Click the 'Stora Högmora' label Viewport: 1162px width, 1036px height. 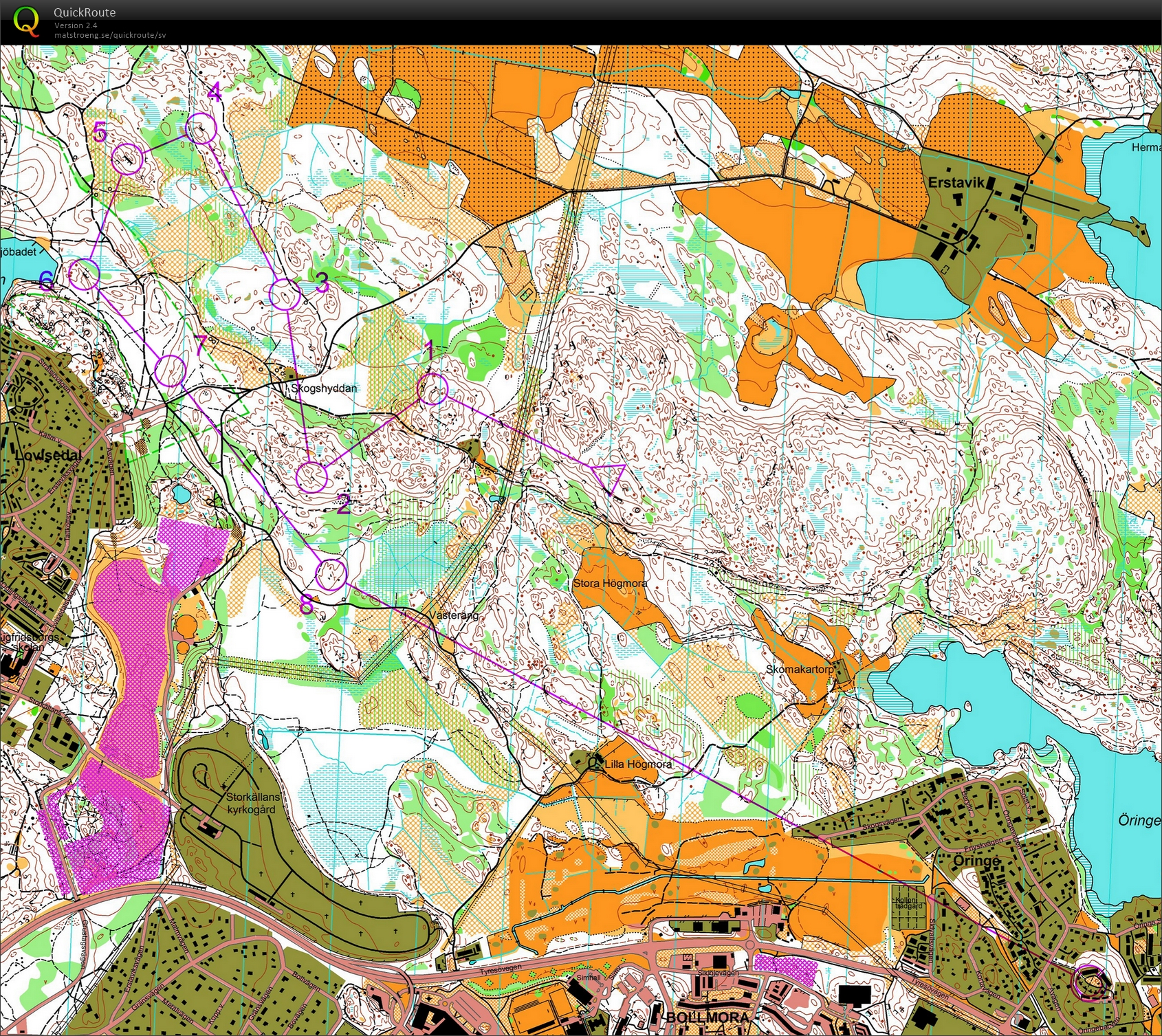(610, 583)
